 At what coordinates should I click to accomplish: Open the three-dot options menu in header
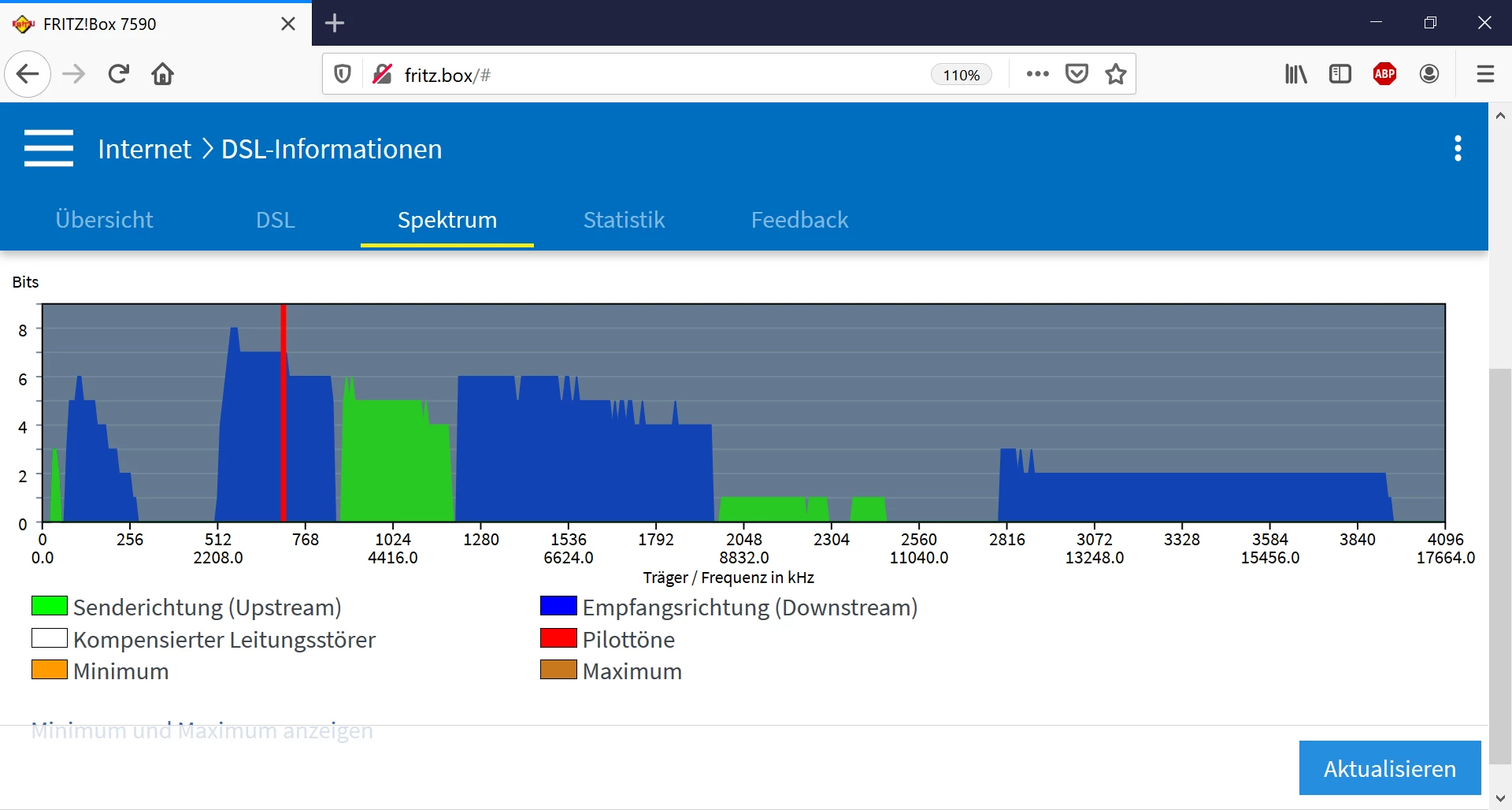pyautogui.click(x=1458, y=148)
